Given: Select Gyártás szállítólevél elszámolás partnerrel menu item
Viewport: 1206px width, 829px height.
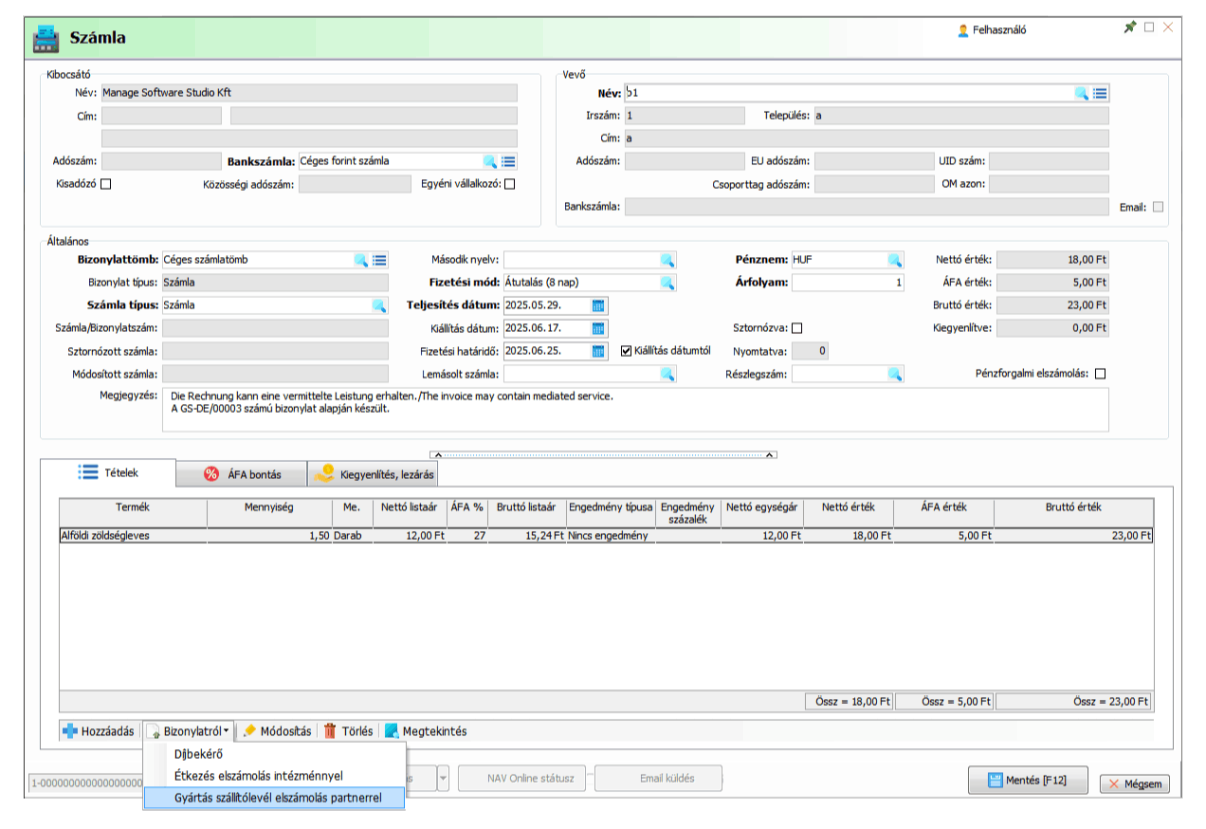Looking at the screenshot, I should 274,797.
